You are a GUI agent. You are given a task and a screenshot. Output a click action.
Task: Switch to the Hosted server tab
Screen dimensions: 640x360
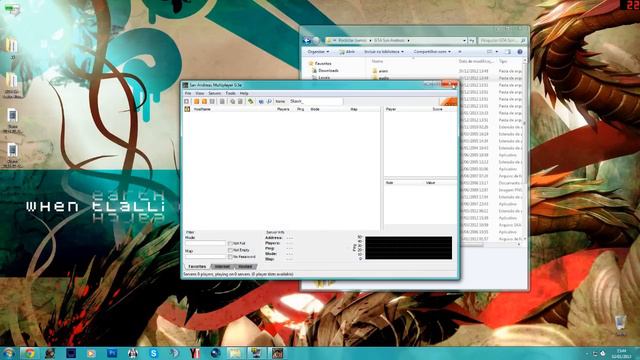tap(245, 267)
